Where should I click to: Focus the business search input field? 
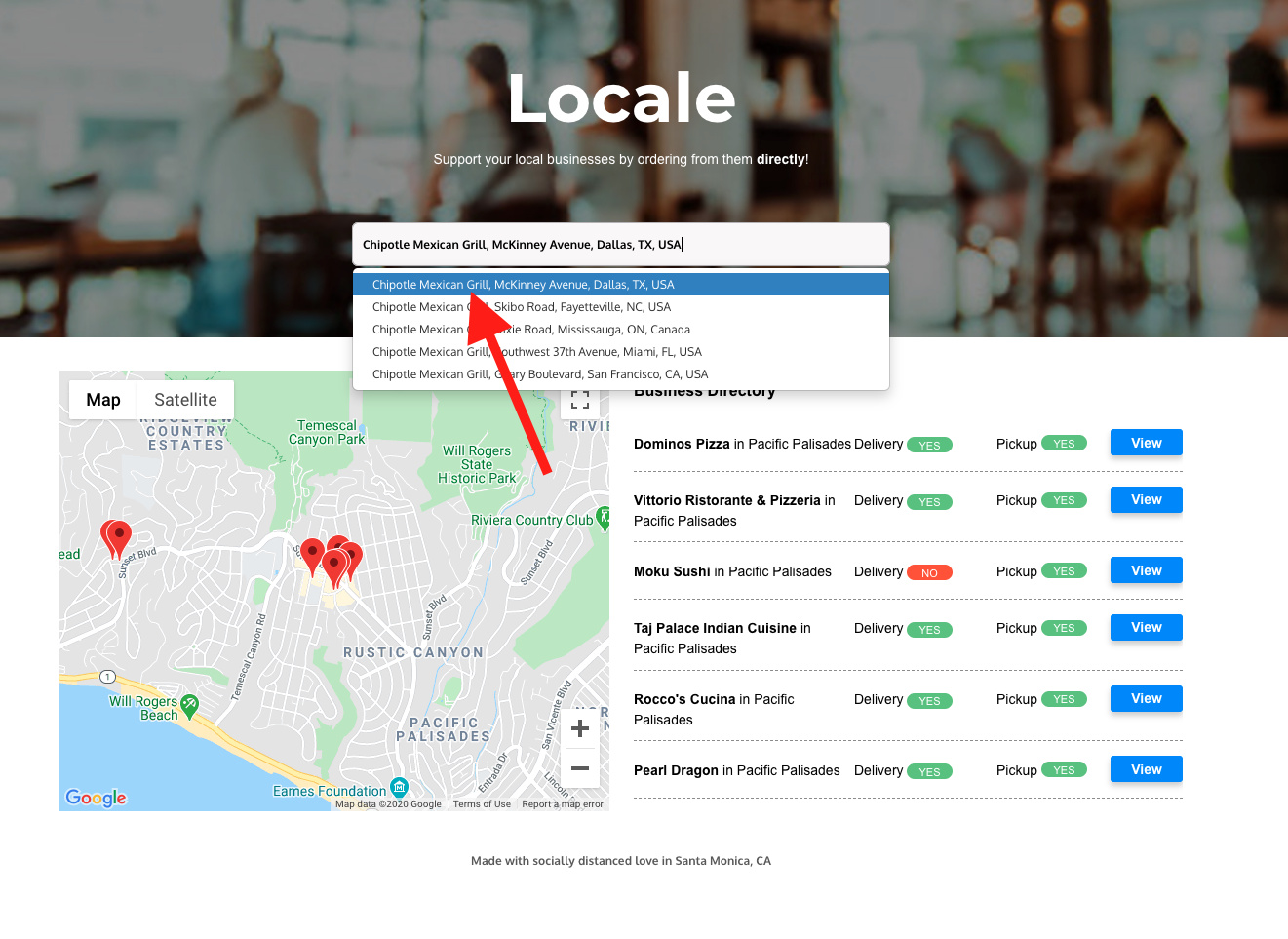pos(621,244)
